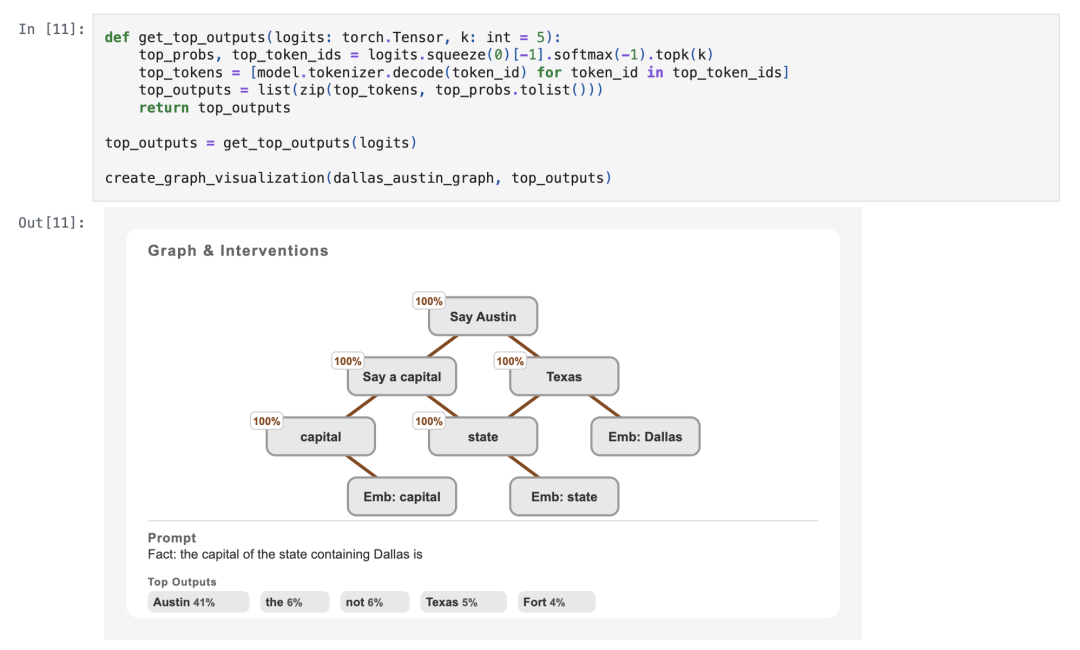Image resolution: width=1080 pixels, height=650 pixels.
Task: Click the 100% badge on Say Austin
Action: 429,301
